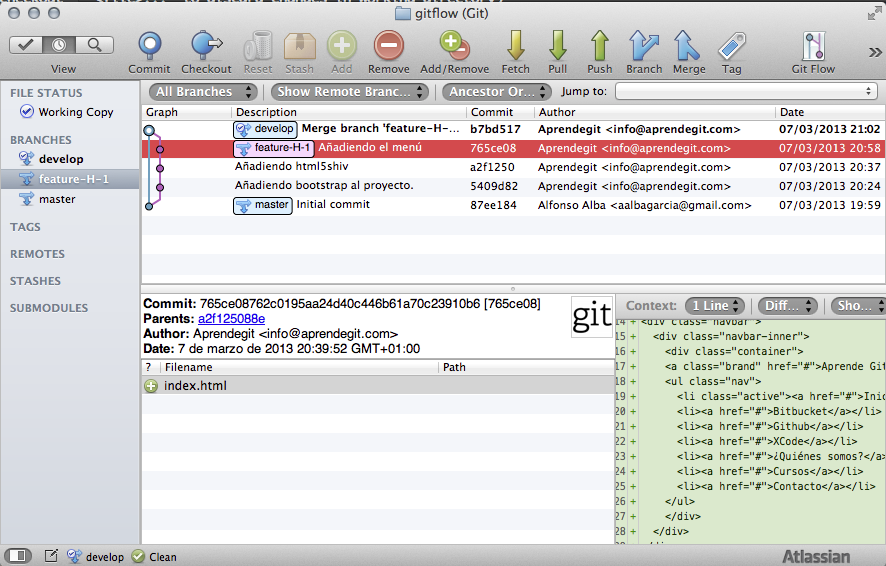This screenshot has width=886, height=566.
Task: Click the Checkout toolbar icon
Action: [x=206, y=46]
